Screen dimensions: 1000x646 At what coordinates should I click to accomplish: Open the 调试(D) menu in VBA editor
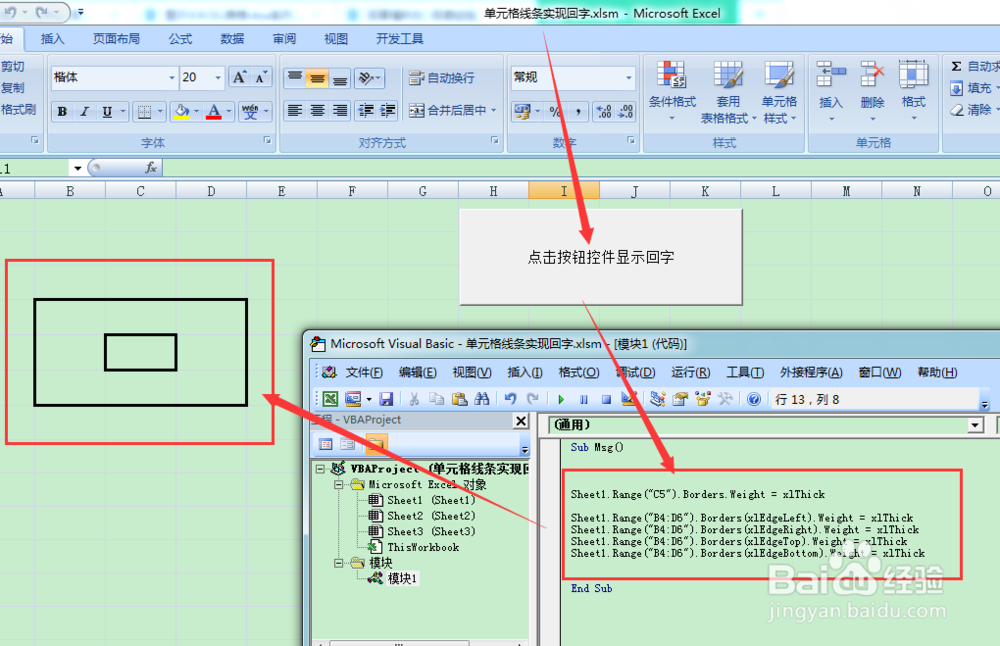pyautogui.click(x=635, y=372)
